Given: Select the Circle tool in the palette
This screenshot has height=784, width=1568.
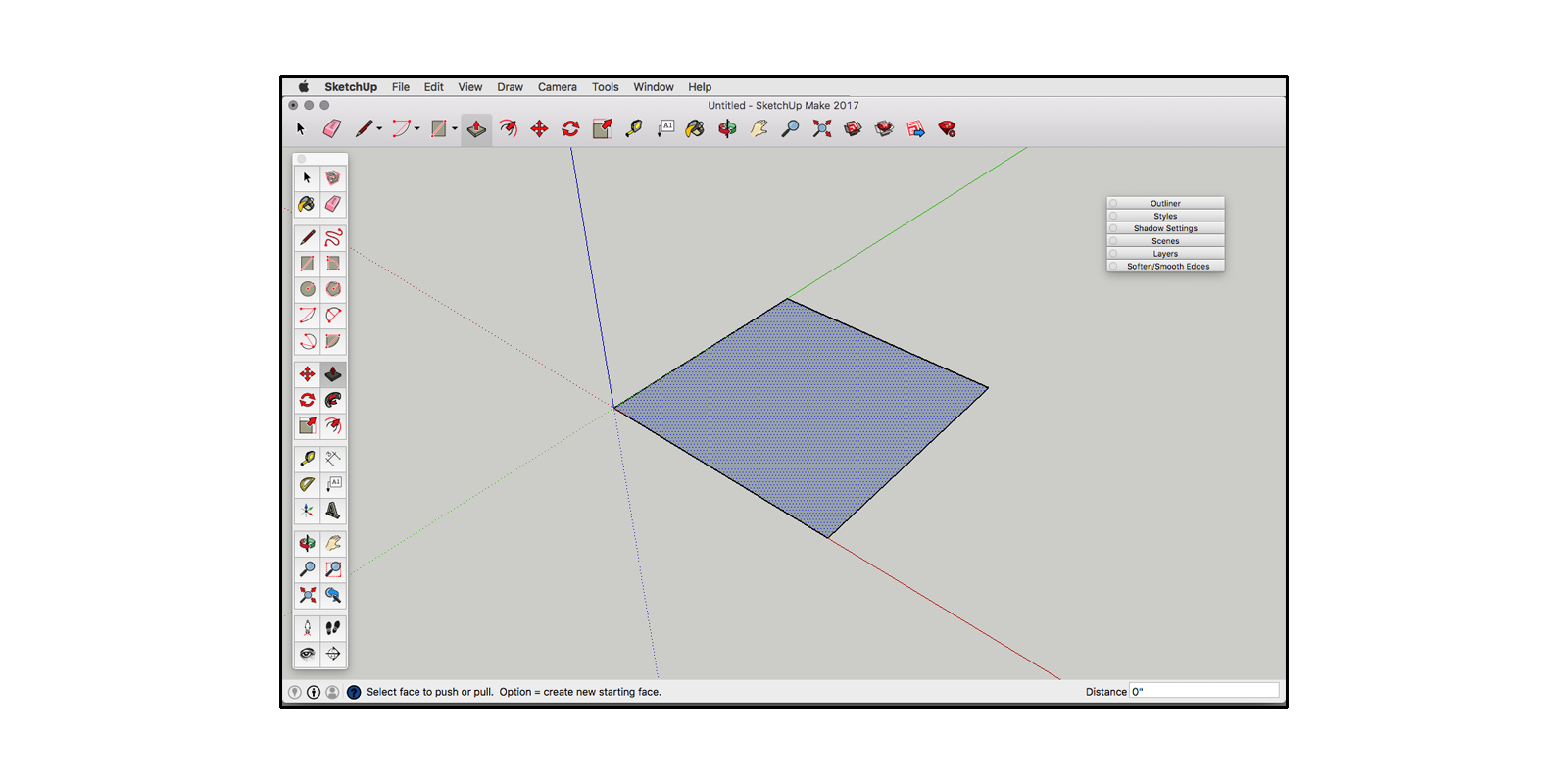Looking at the screenshot, I should (x=308, y=289).
